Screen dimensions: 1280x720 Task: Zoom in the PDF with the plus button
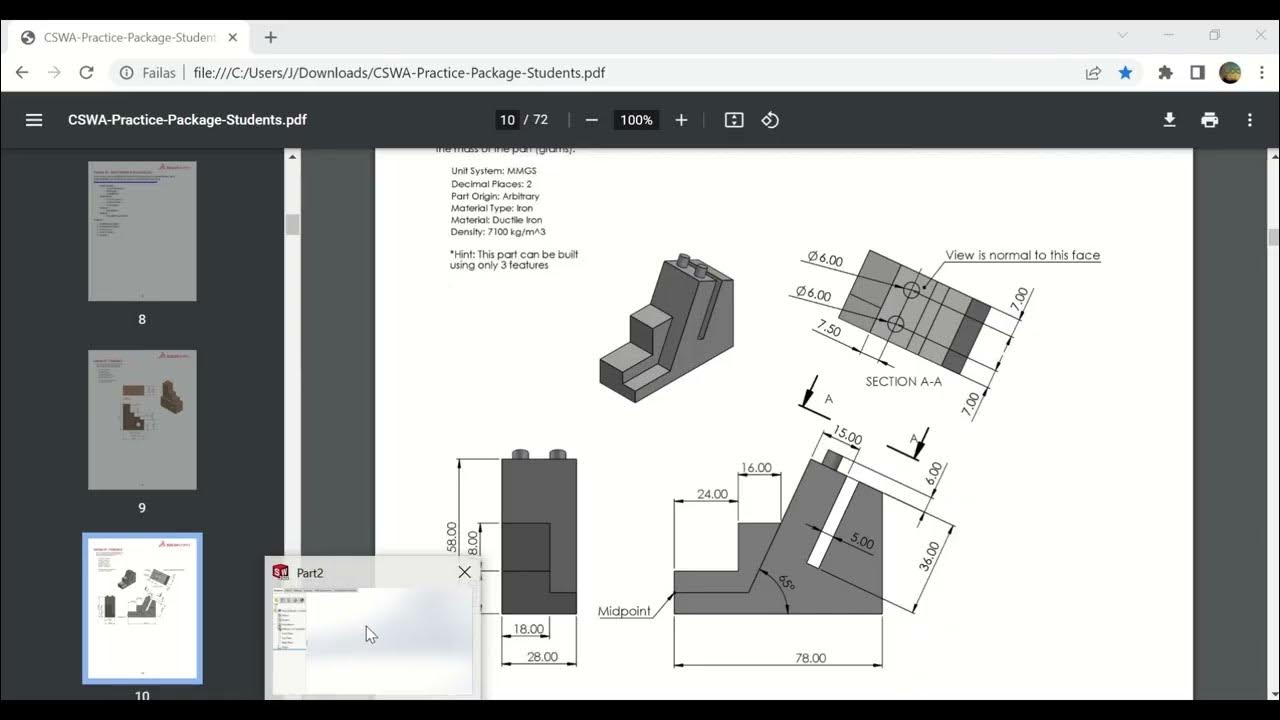coord(681,120)
